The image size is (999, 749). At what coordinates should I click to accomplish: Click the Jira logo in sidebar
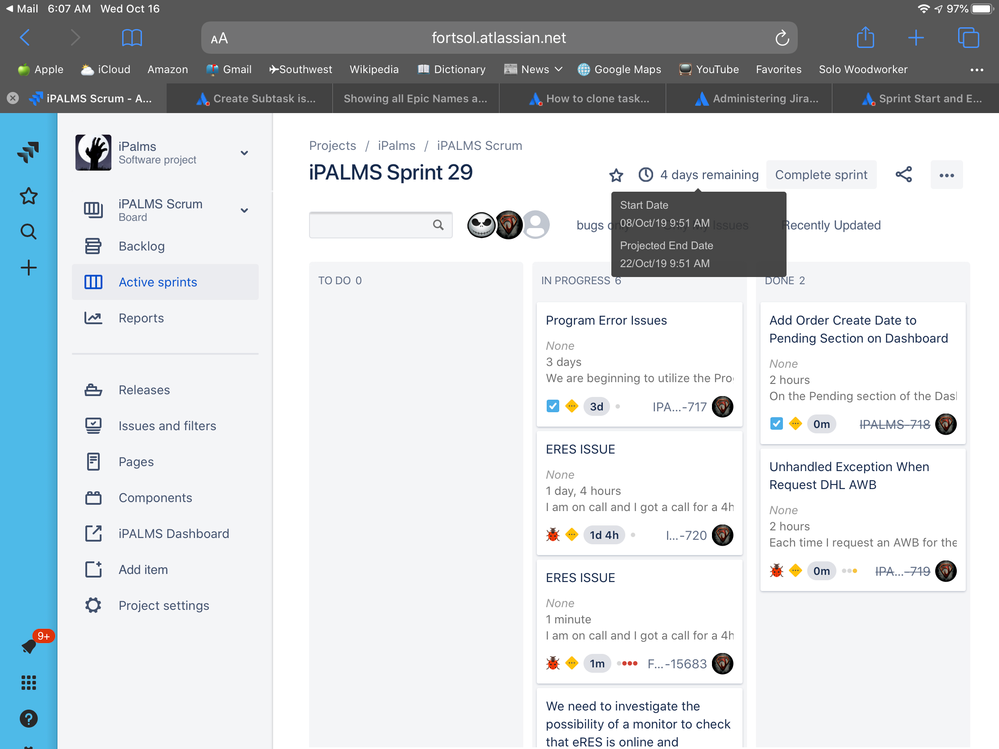[x=28, y=152]
